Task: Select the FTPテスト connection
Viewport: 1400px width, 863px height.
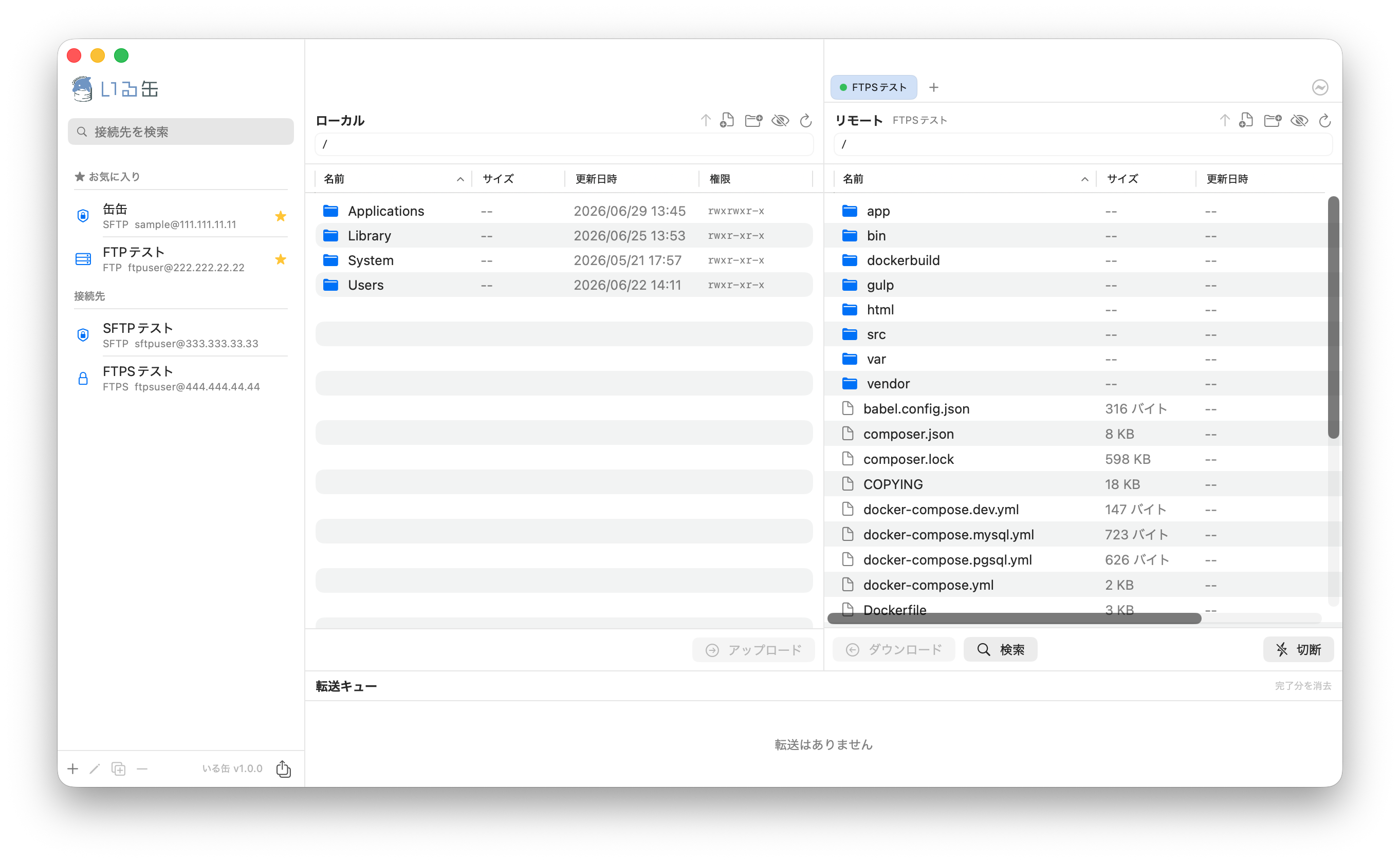Action: click(180, 259)
